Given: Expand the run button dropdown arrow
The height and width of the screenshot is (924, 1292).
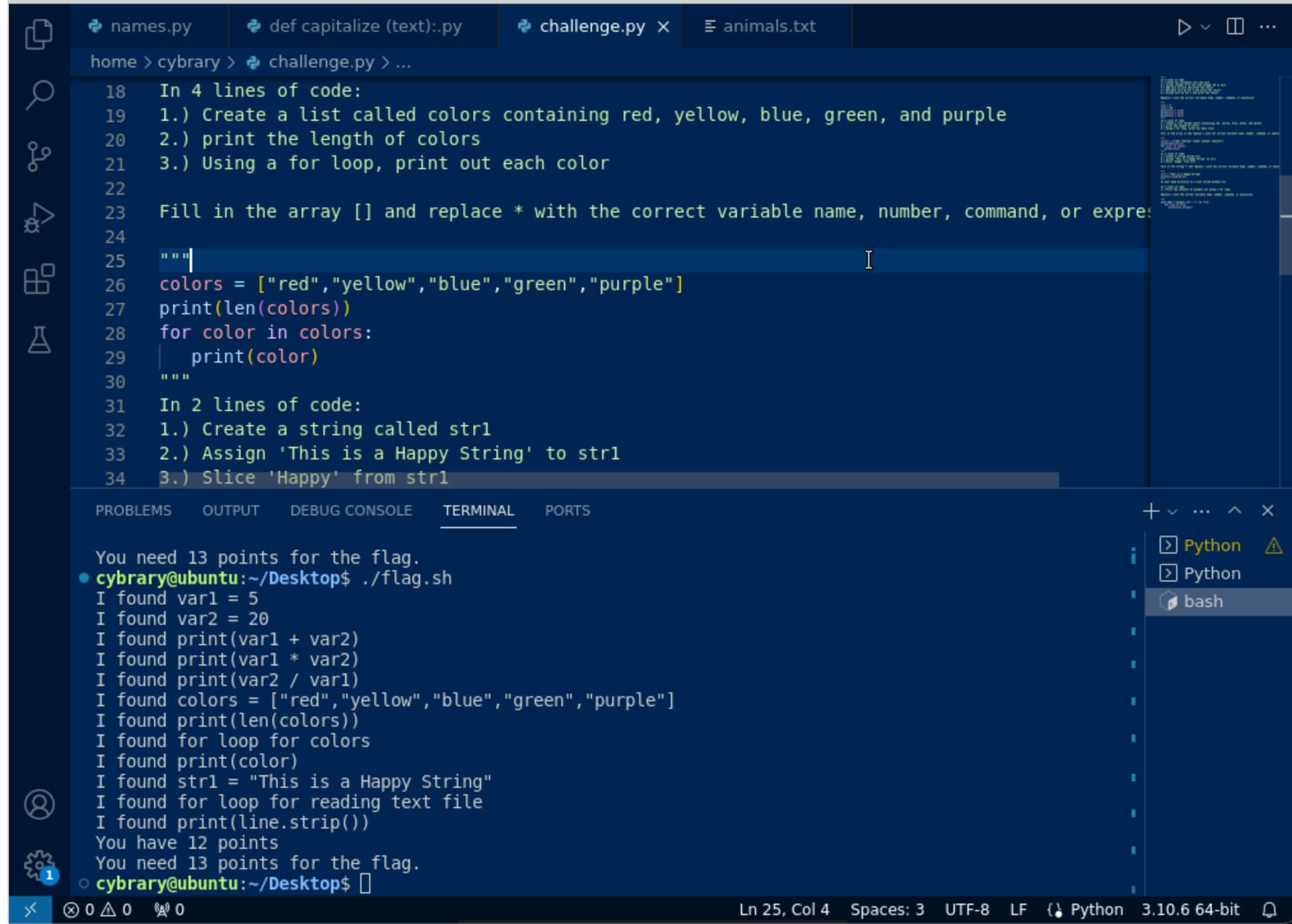Looking at the screenshot, I should coord(1205,27).
